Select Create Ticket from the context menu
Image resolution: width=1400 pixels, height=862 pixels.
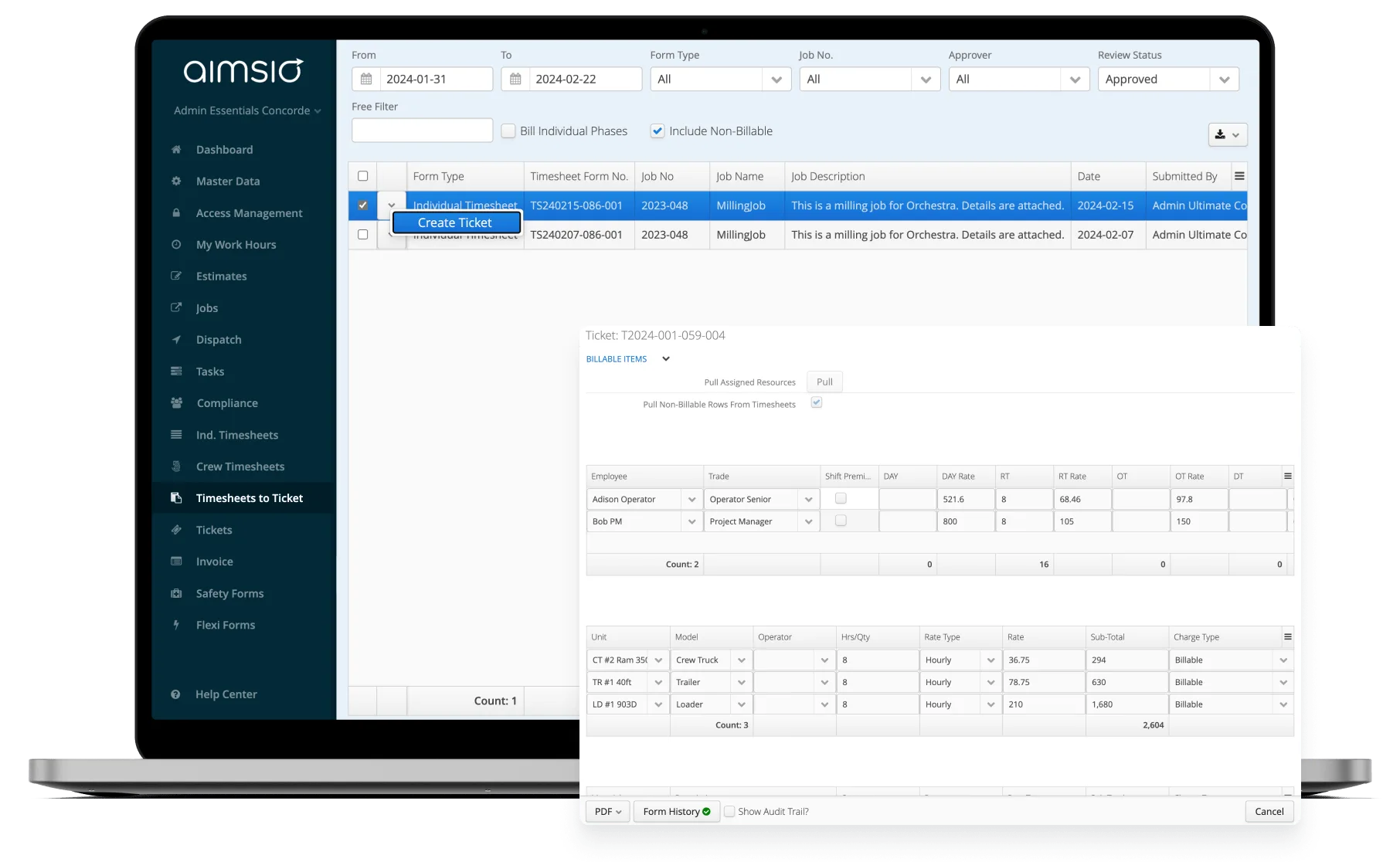click(x=456, y=222)
